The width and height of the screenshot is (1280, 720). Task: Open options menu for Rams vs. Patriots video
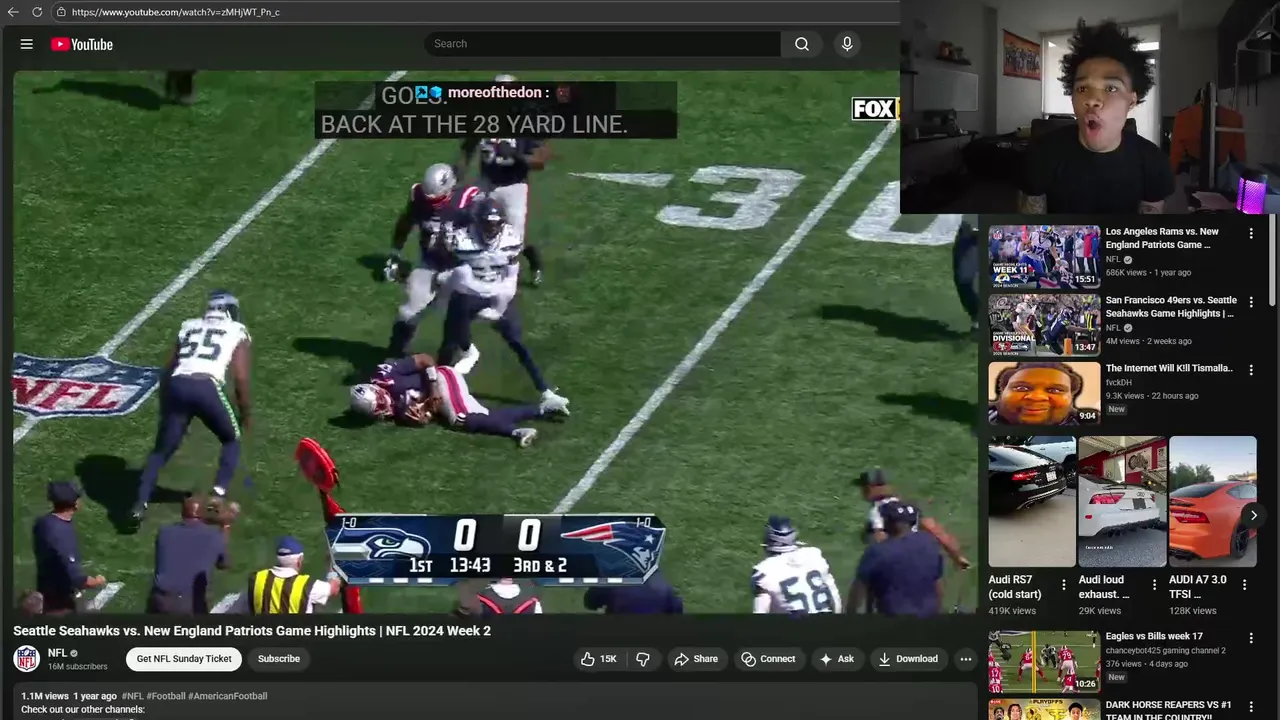pos(1250,233)
